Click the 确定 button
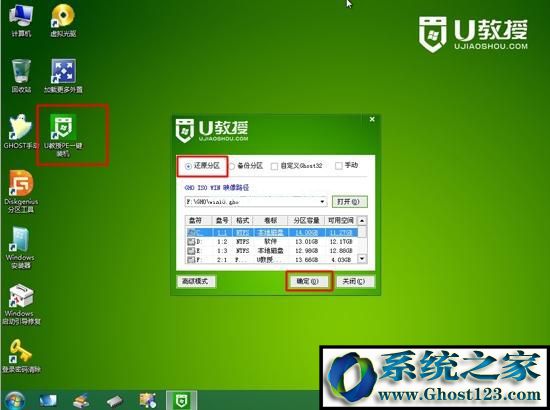Image resolution: width=550 pixels, height=410 pixels. coord(308,281)
